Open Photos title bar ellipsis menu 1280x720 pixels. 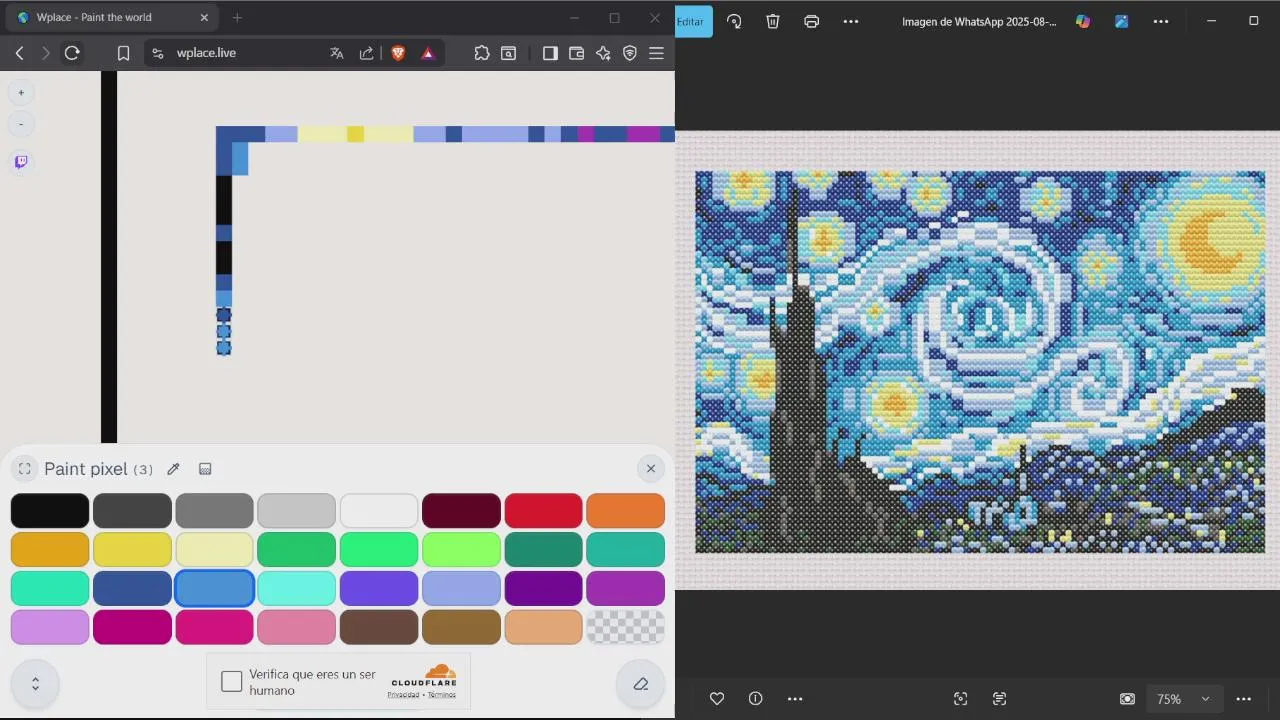click(x=1161, y=21)
